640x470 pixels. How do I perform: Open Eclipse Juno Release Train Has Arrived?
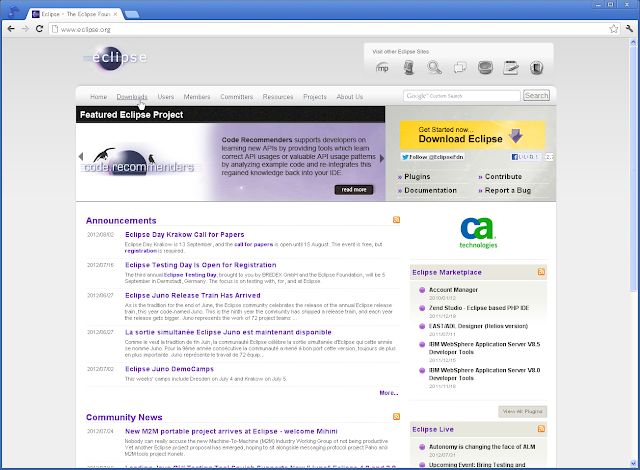pyautogui.click(x=193, y=295)
